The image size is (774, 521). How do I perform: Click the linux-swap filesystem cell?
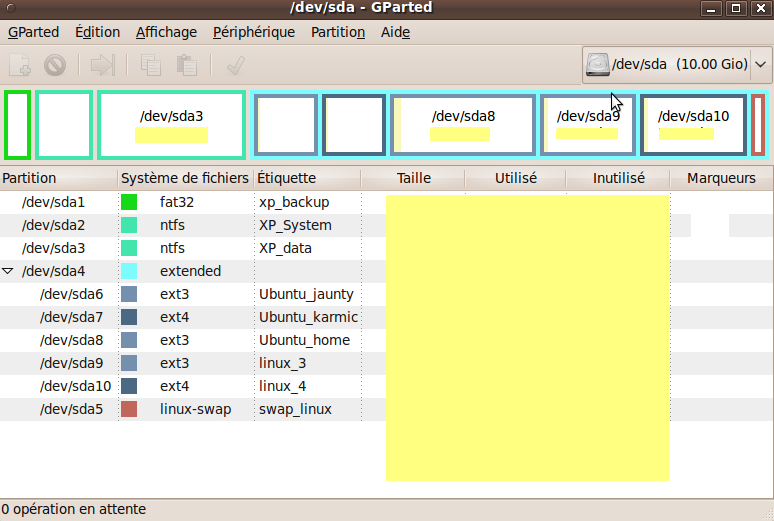(195, 409)
